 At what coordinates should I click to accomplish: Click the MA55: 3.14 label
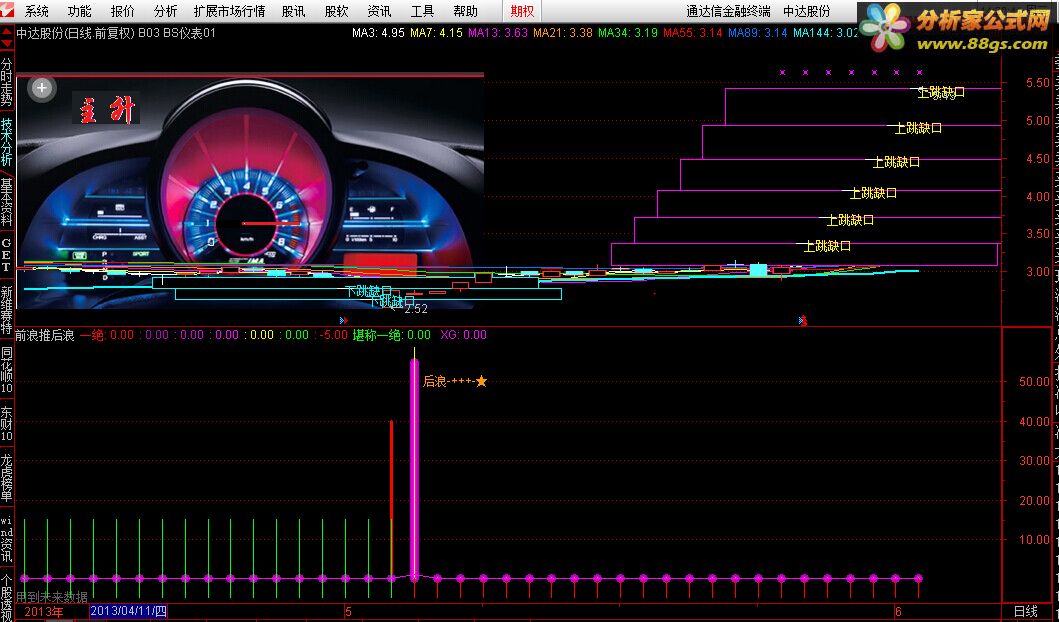pos(693,32)
